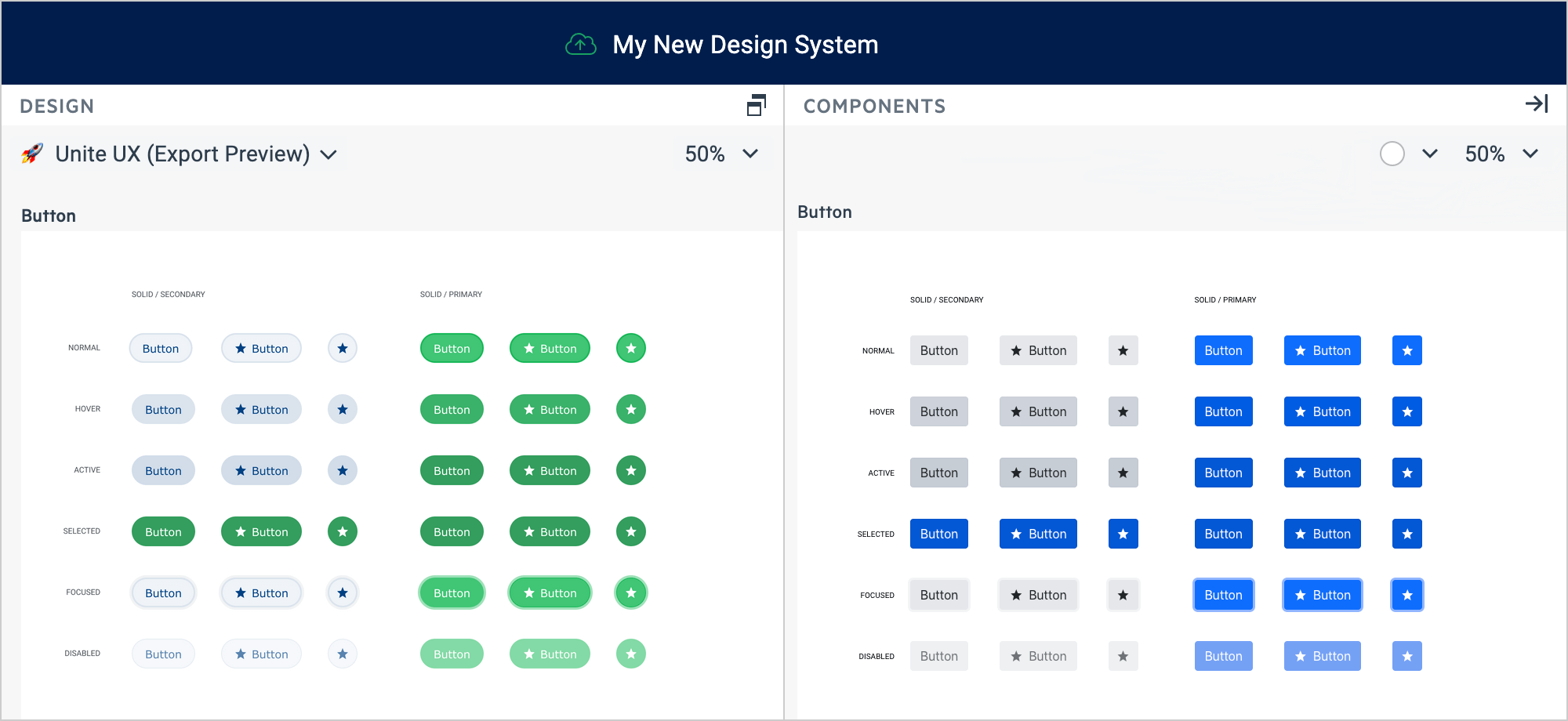
Task: Click the Design active primary star Button
Action: [550, 471]
